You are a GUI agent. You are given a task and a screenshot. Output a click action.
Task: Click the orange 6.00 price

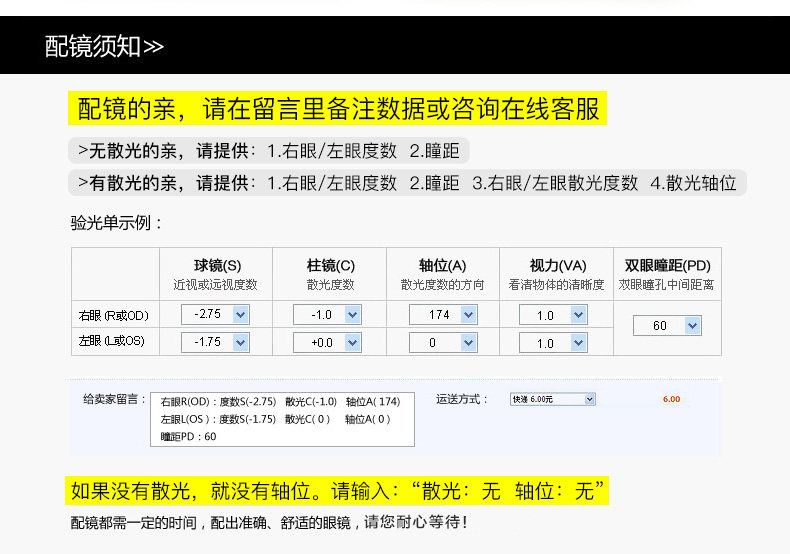tap(671, 399)
